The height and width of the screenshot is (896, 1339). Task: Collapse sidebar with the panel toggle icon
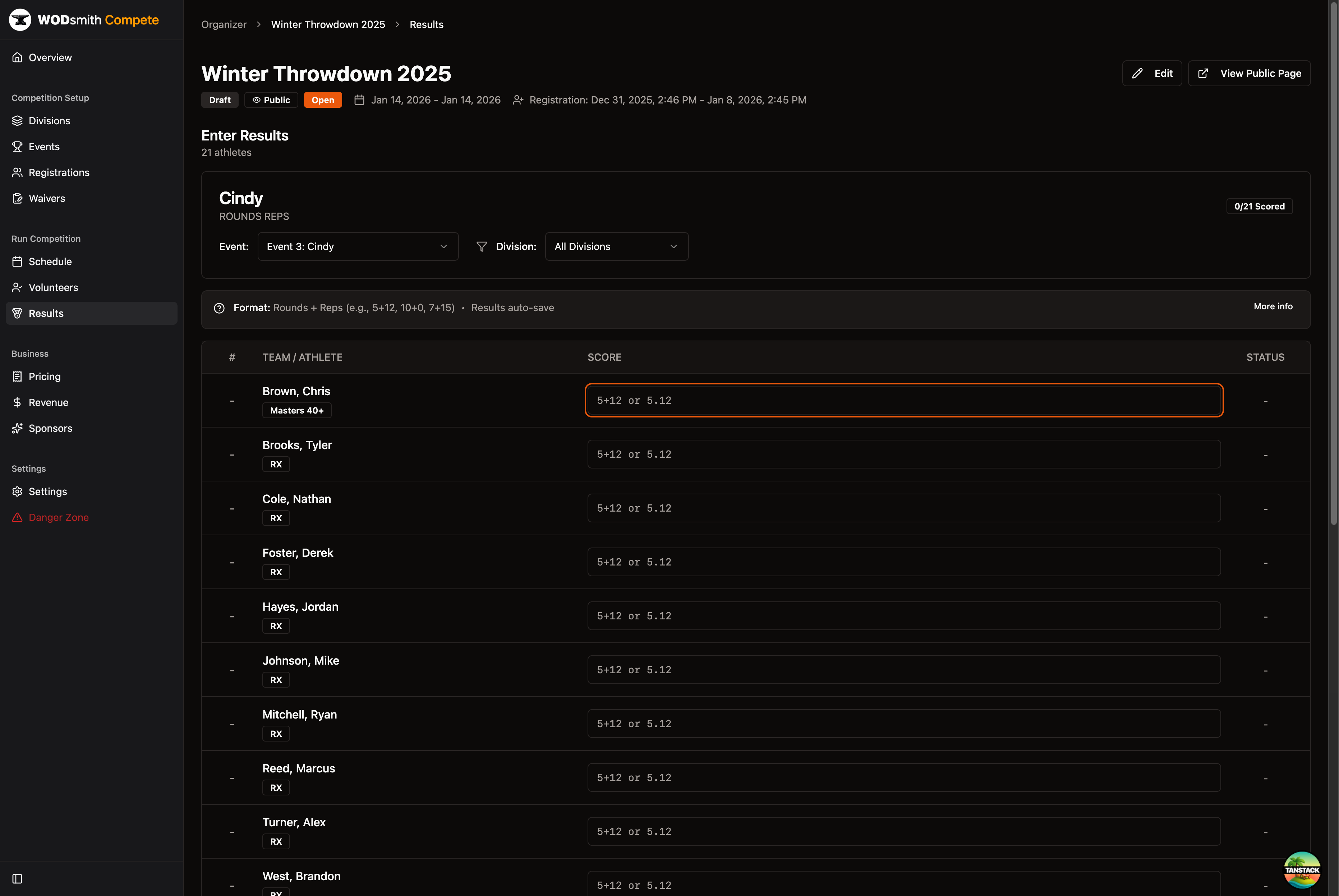(17, 878)
